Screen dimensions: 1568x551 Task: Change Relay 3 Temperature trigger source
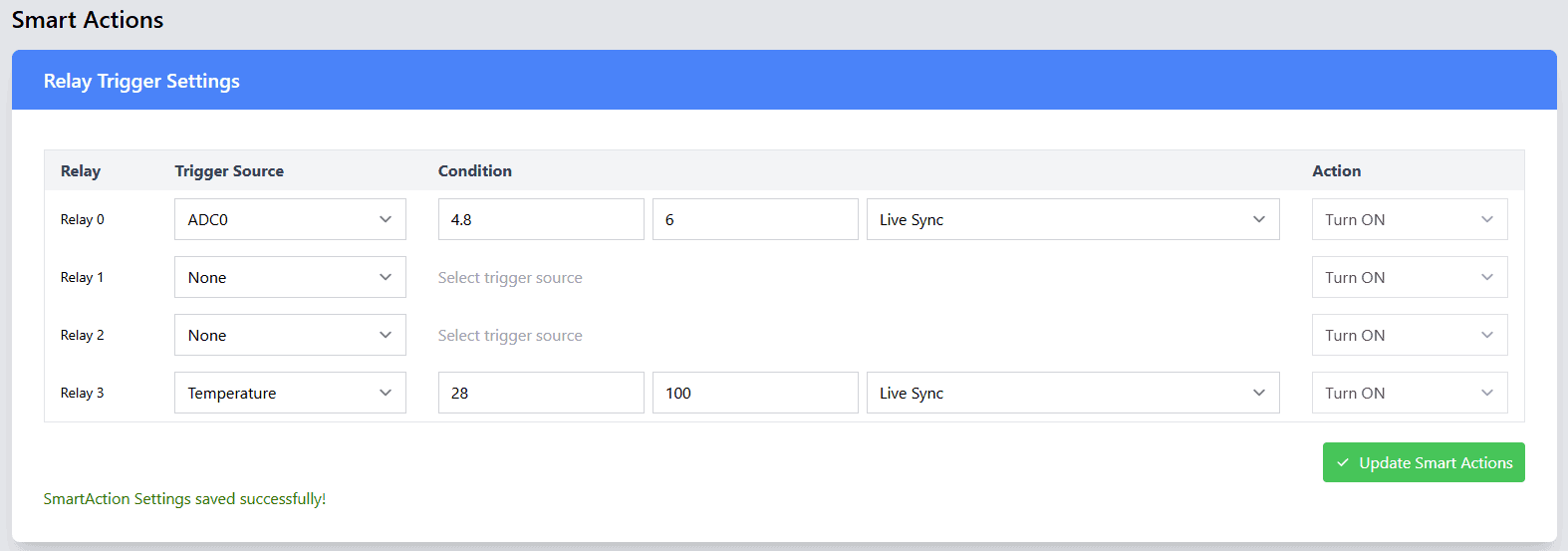click(x=289, y=393)
